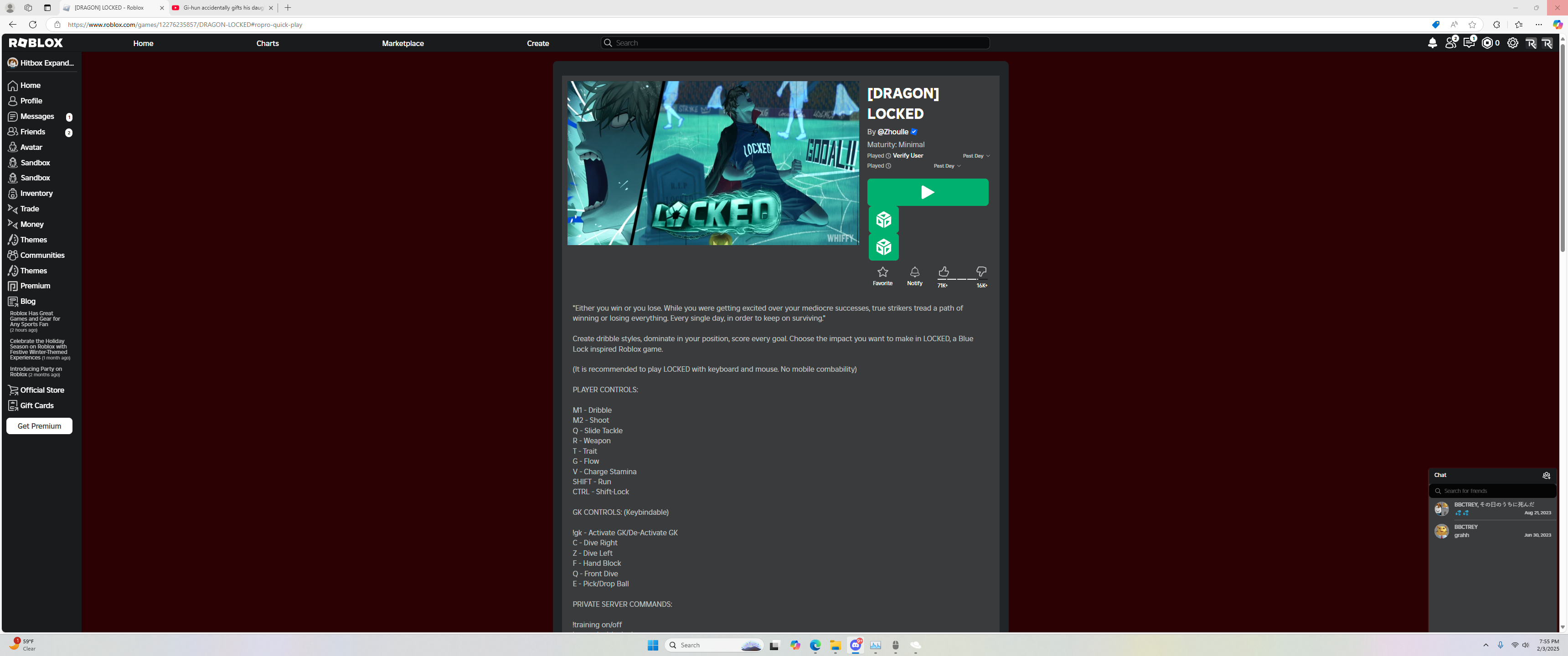Click the Read aloud icon
The width and height of the screenshot is (1568, 656).
1454,24
